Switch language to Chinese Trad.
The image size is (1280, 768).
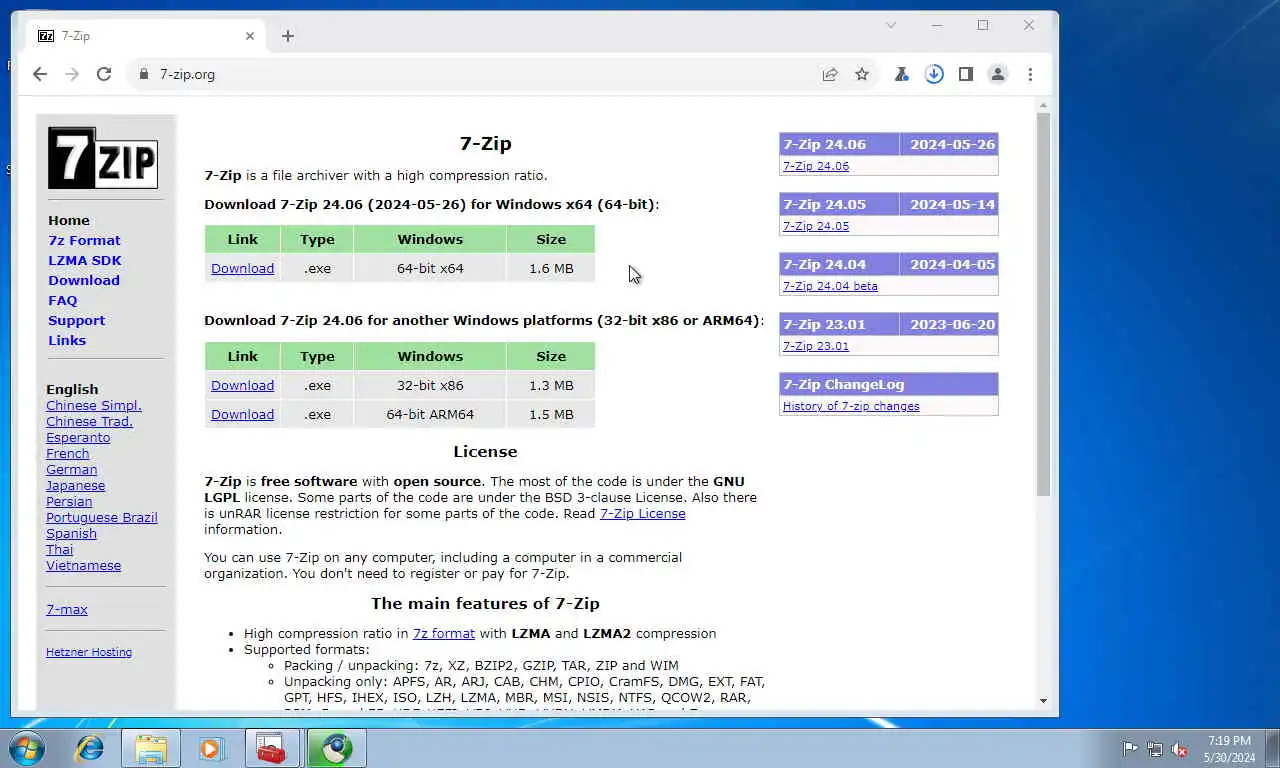(89, 421)
